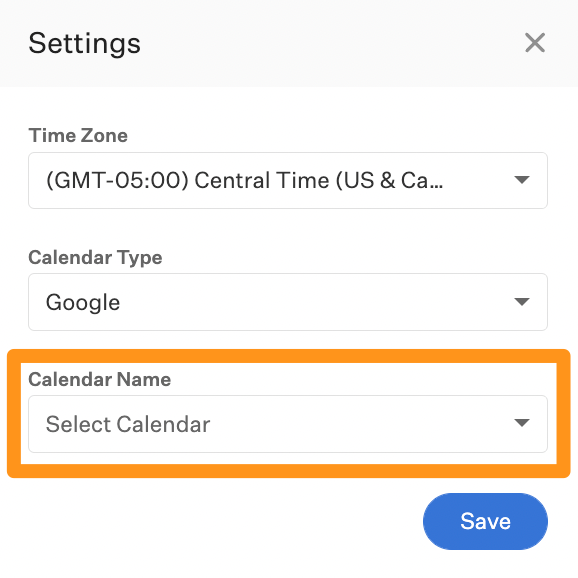
Task: Dismiss Settings using the gray X icon
Action: coord(535,43)
